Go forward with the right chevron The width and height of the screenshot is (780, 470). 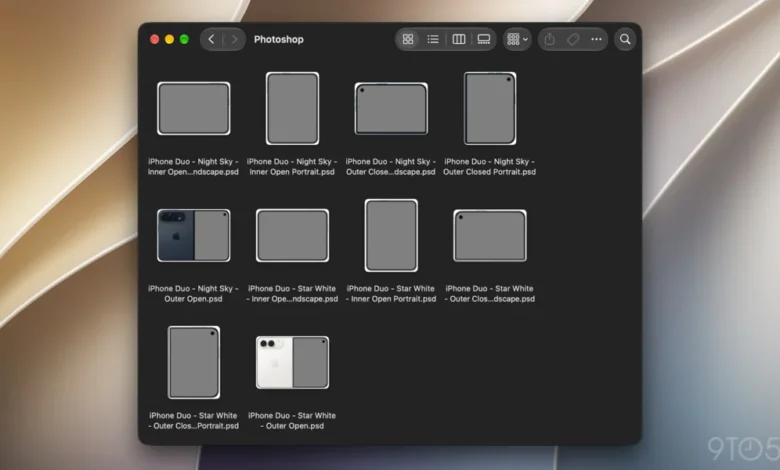pyautogui.click(x=234, y=39)
